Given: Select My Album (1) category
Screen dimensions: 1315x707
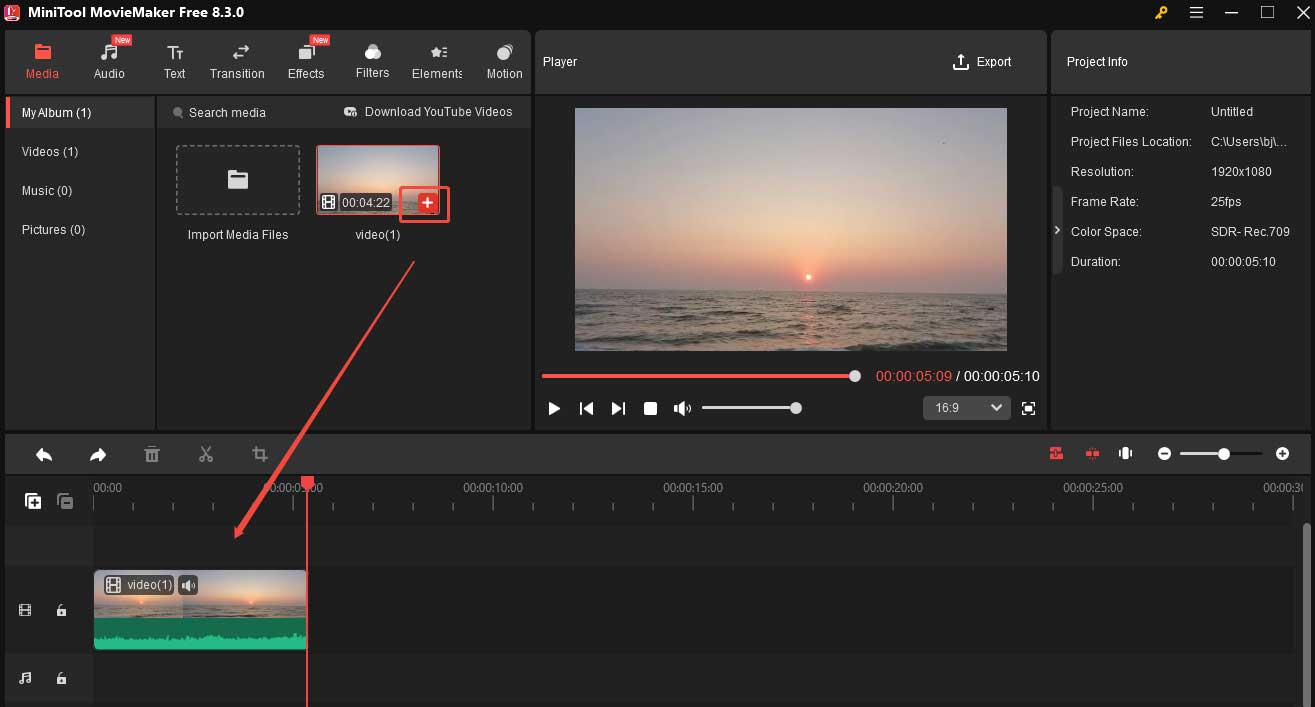Looking at the screenshot, I should pos(80,112).
